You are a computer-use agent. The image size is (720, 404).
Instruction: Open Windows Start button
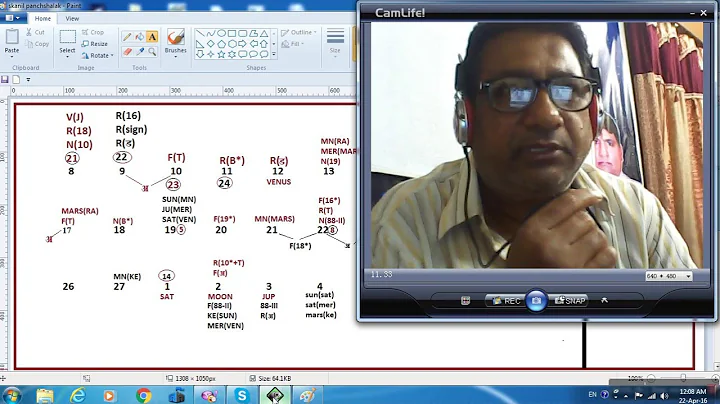[x=11, y=395]
